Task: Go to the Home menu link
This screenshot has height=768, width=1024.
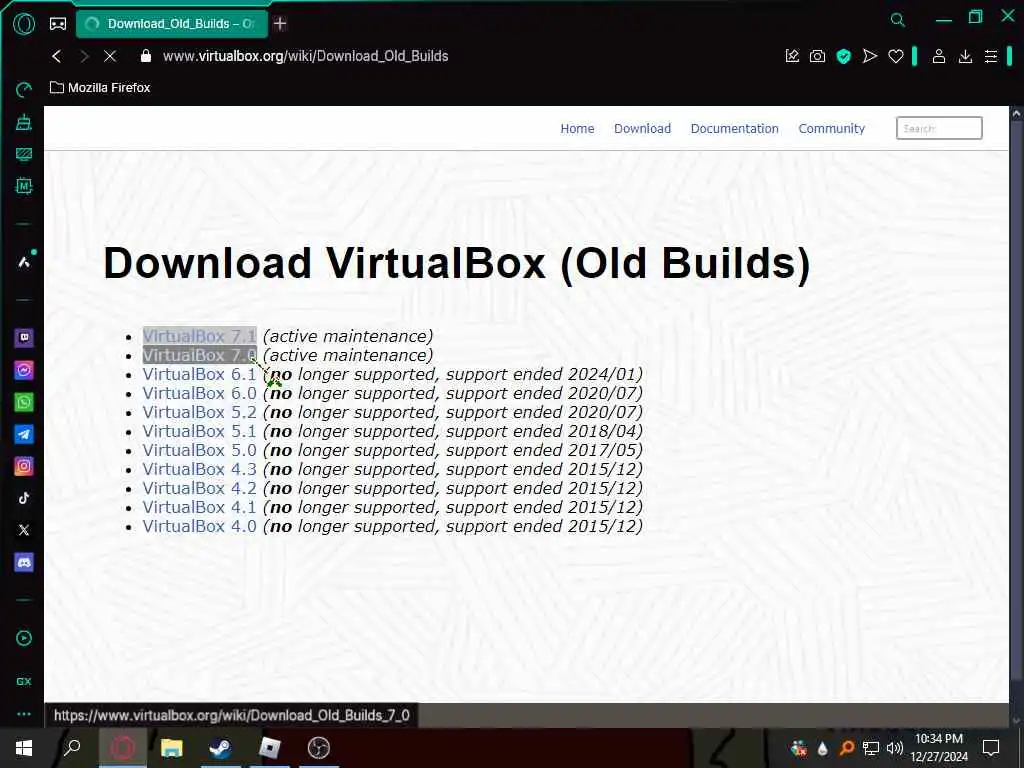Action: coord(577,129)
